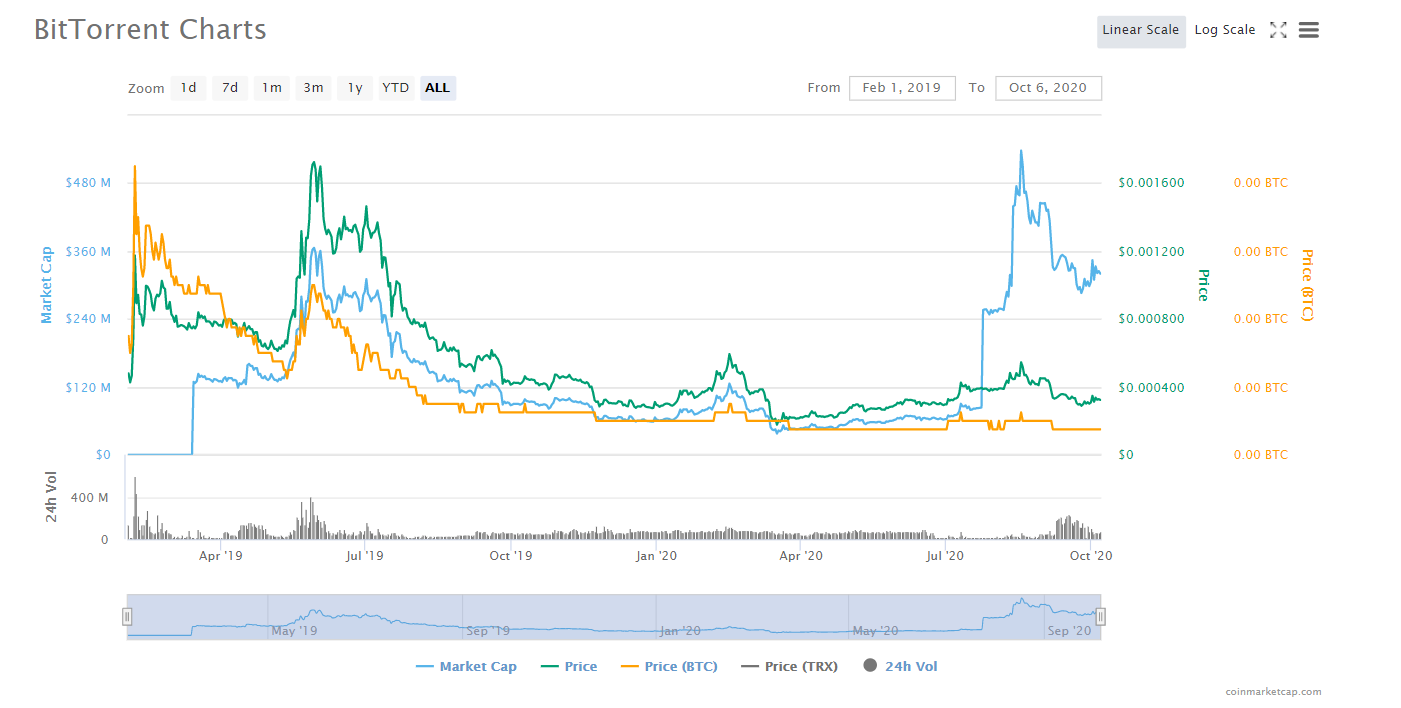Image resolution: width=1401 pixels, height=708 pixels.
Task: Open the coinmarketcap.com credit link
Action: (x=1273, y=691)
